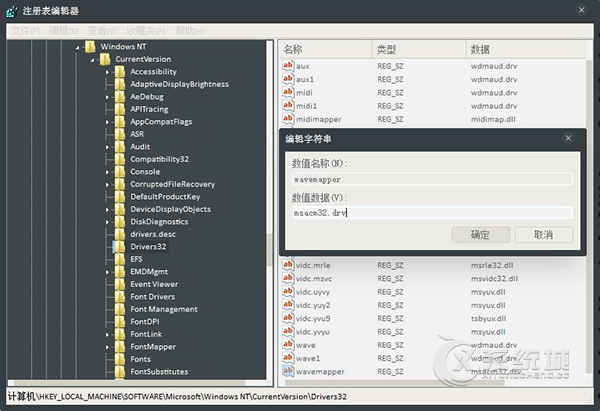This screenshot has height=411, width=600.
Task: Click the 数值数据 input field
Action: tap(432, 213)
